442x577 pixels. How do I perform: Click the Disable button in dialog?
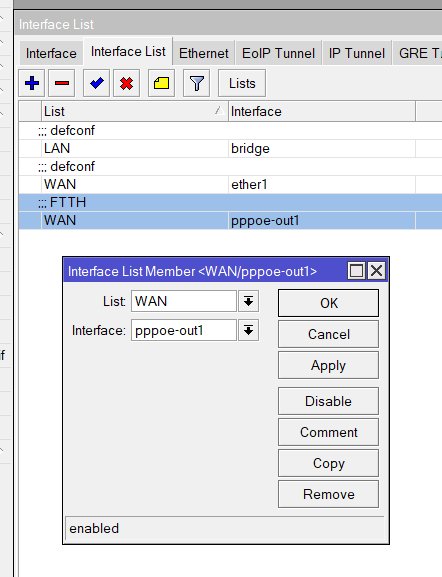point(328,401)
